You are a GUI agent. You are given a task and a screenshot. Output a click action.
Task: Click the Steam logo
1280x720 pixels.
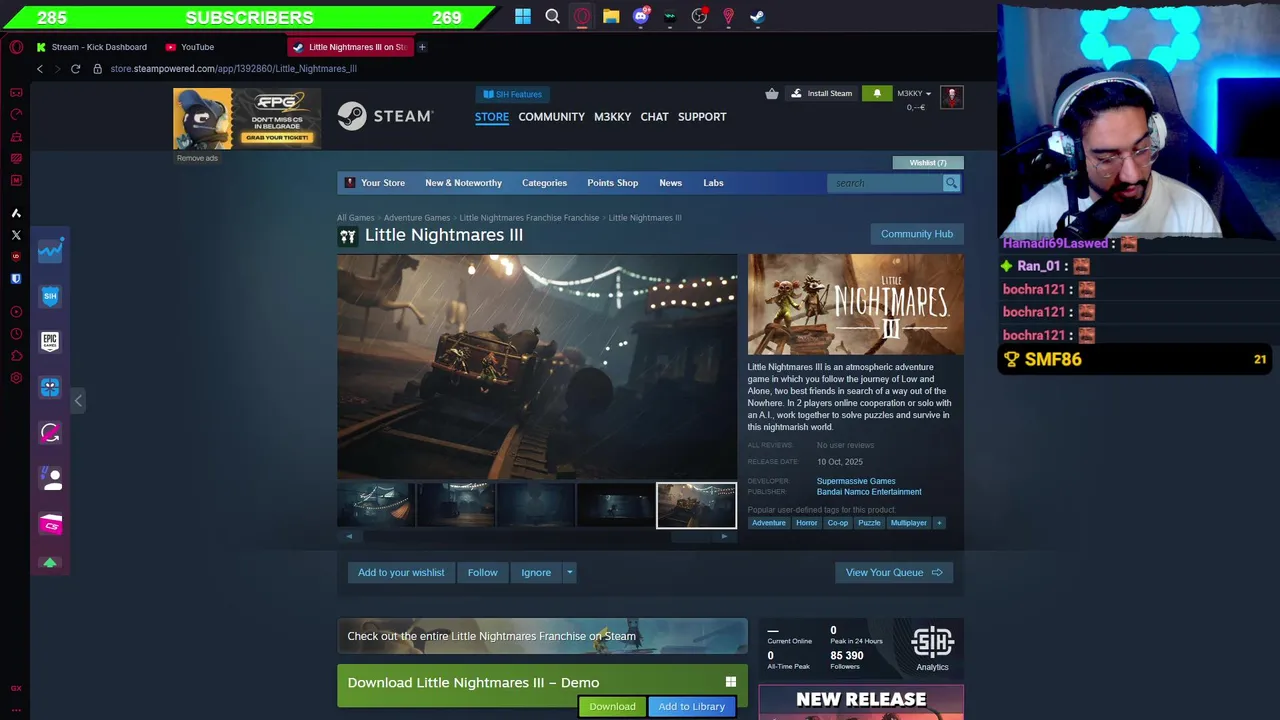(x=385, y=117)
